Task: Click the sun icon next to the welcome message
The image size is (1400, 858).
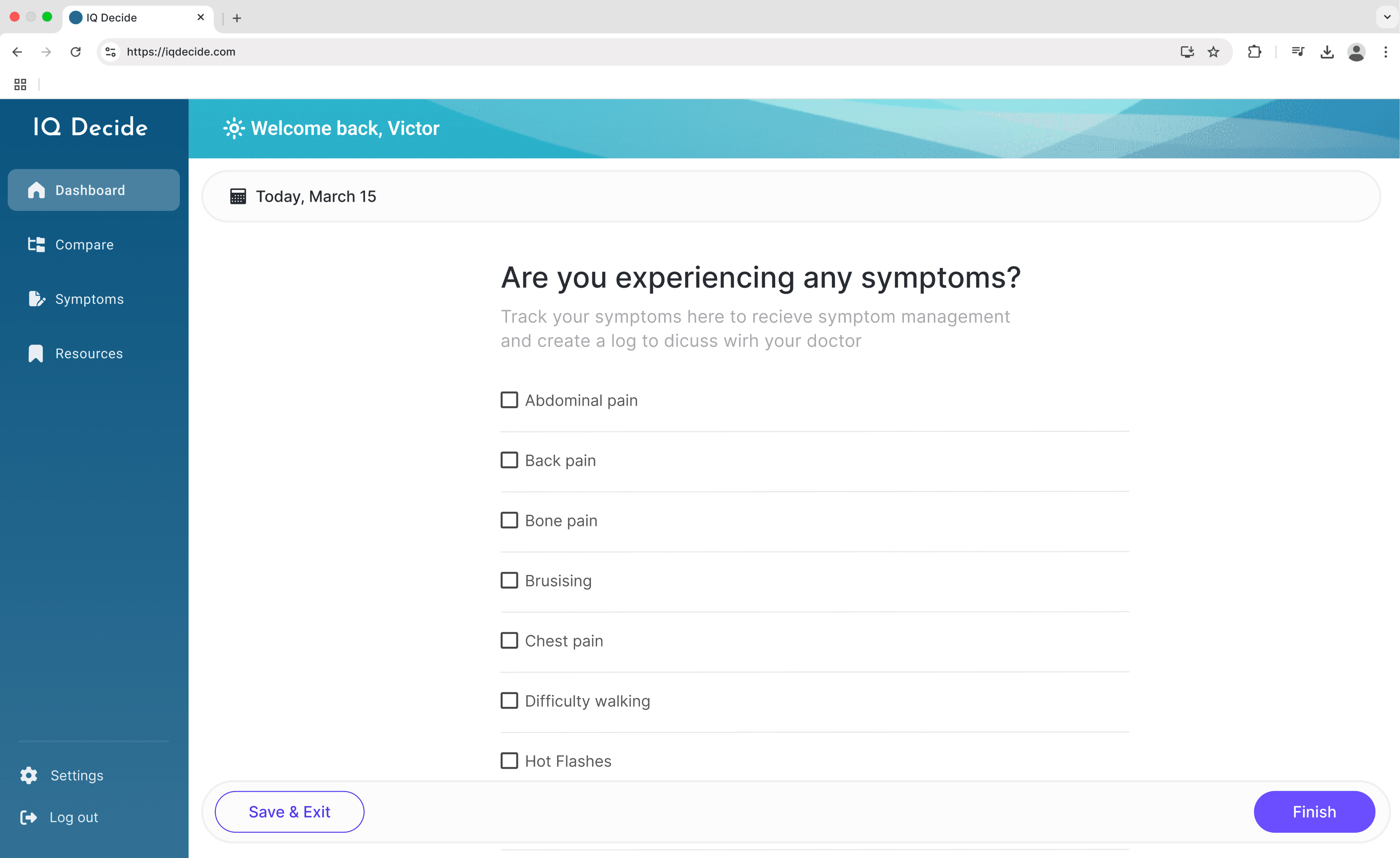Action: [233, 128]
